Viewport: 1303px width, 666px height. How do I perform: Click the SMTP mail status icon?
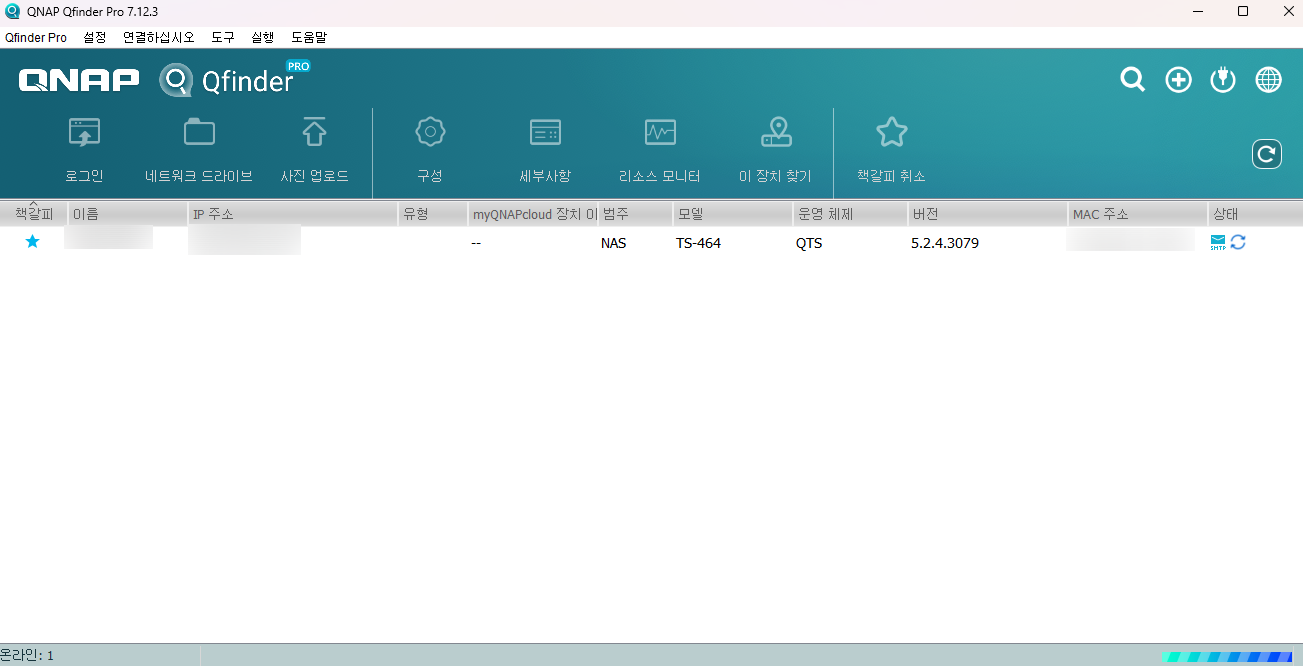tap(1218, 242)
